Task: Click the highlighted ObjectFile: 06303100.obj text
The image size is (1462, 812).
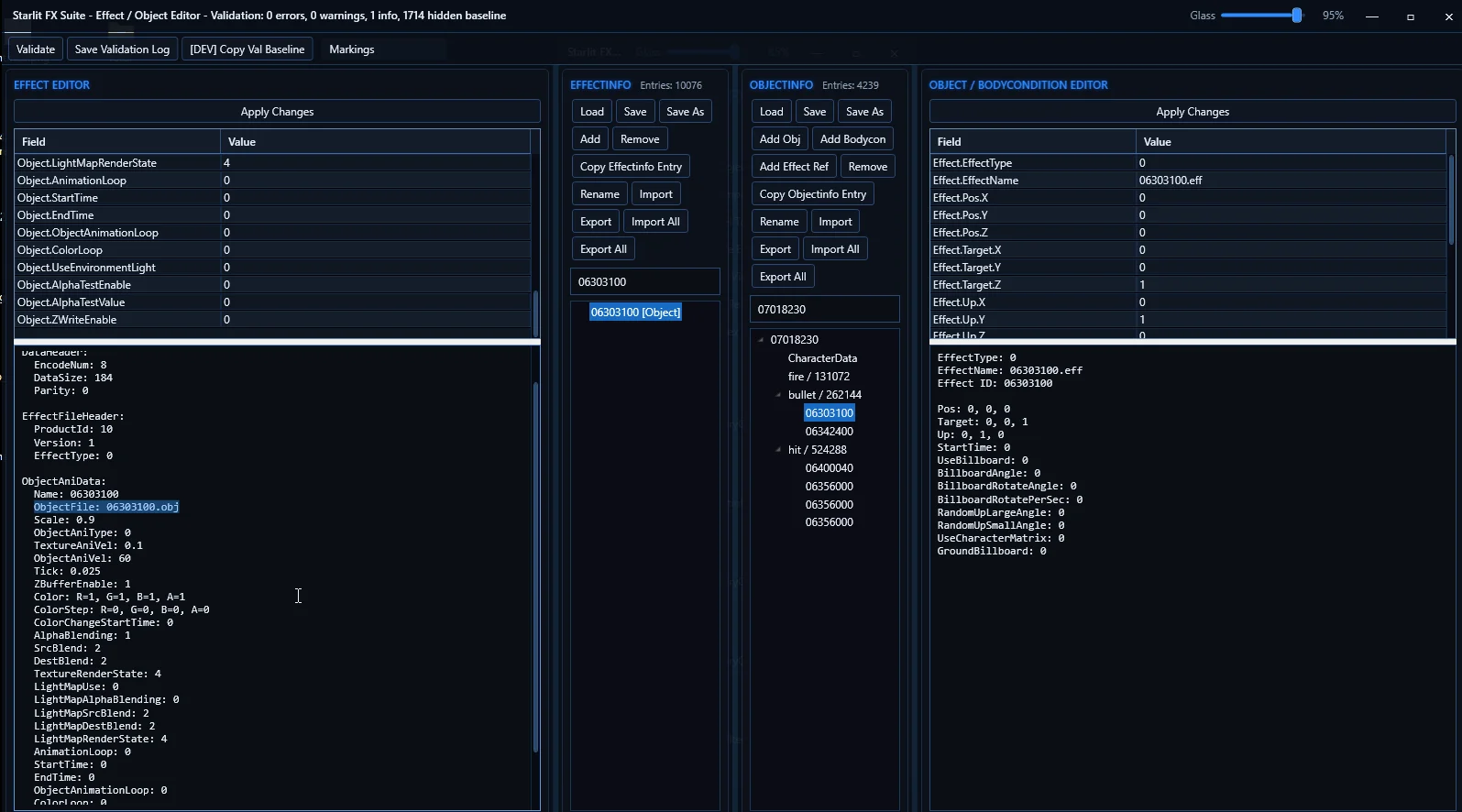Action: click(106, 507)
